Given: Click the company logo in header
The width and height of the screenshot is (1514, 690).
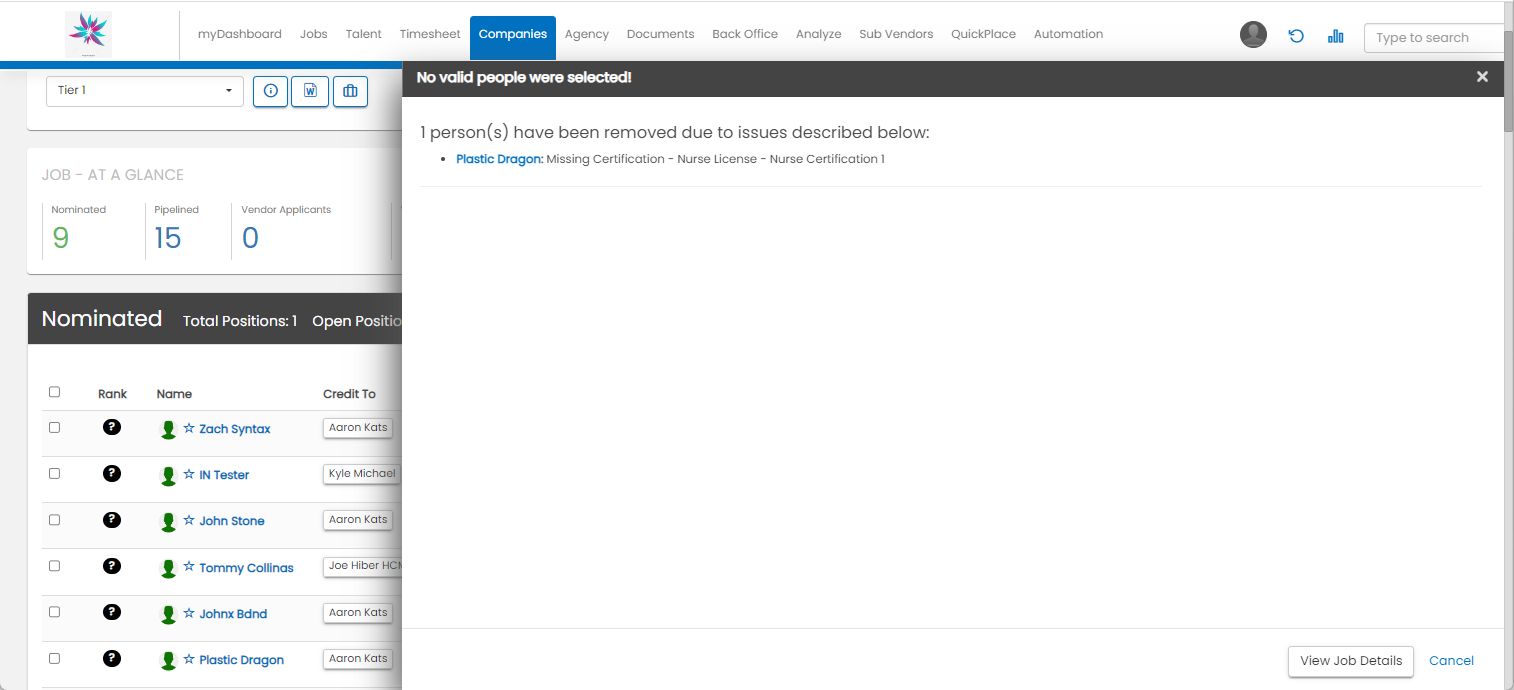Looking at the screenshot, I should coord(89,34).
